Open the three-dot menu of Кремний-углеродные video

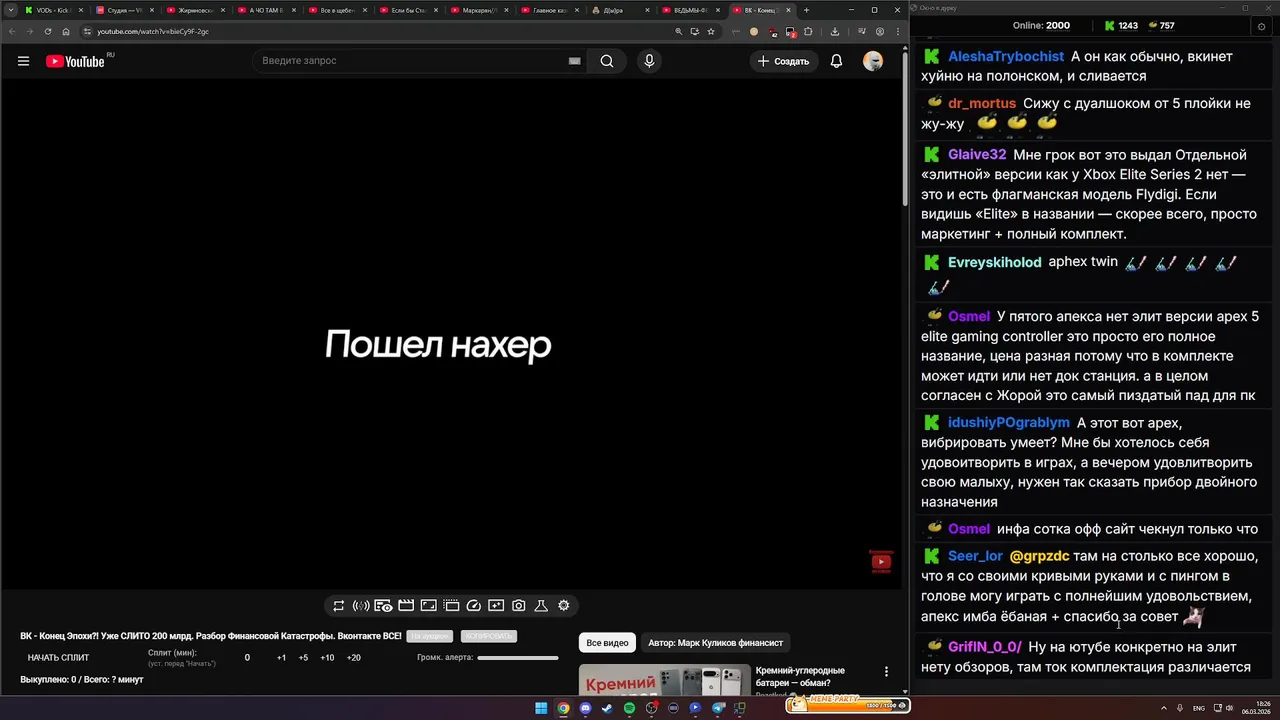click(x=885, y=672)
